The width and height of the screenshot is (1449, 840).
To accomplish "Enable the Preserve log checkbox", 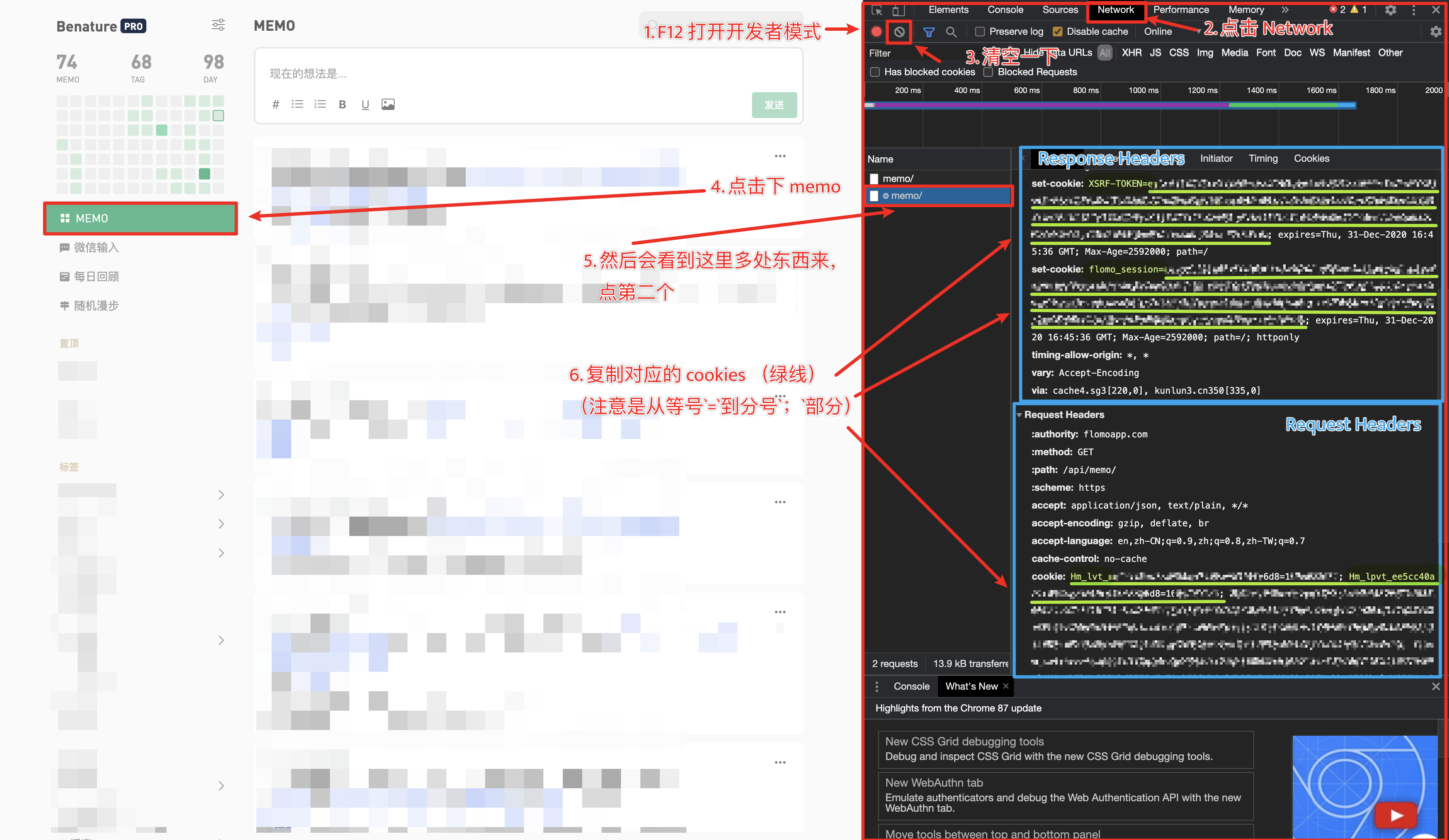I will click(x=980, y=32).
